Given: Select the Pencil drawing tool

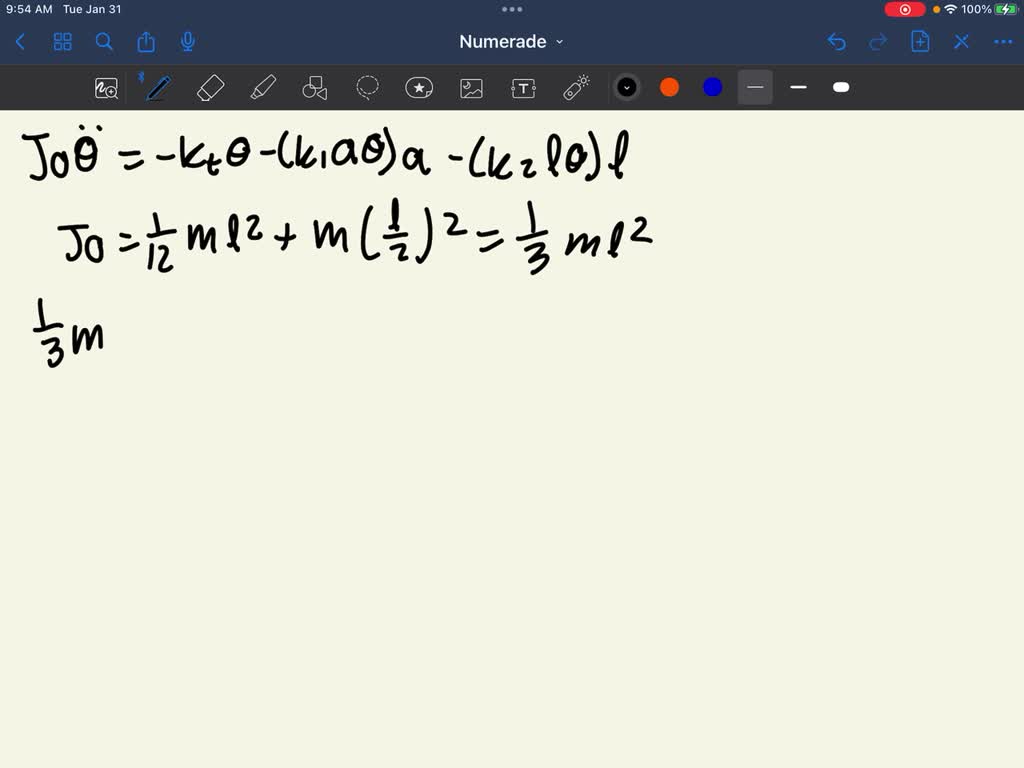Looking at the screenshot, I should (x=157, y=87).
